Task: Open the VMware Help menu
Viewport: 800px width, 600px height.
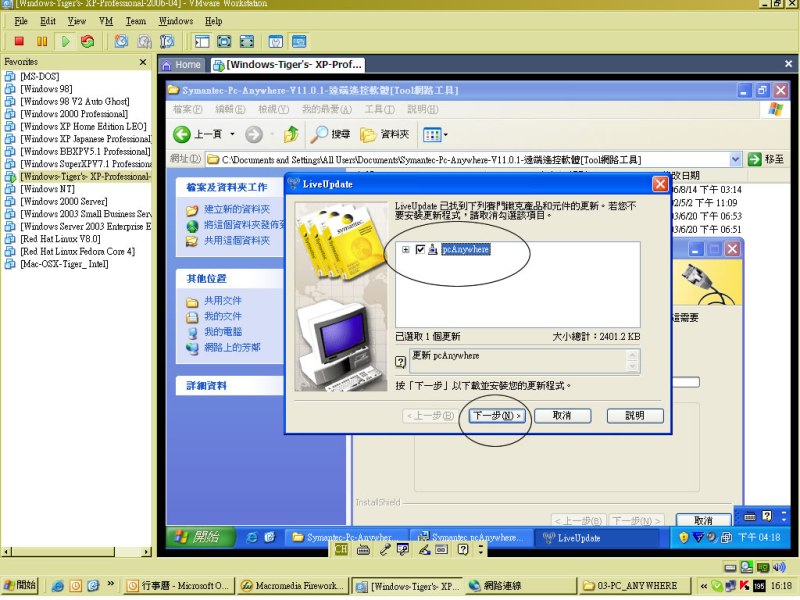Action: (x=213, y=21)
